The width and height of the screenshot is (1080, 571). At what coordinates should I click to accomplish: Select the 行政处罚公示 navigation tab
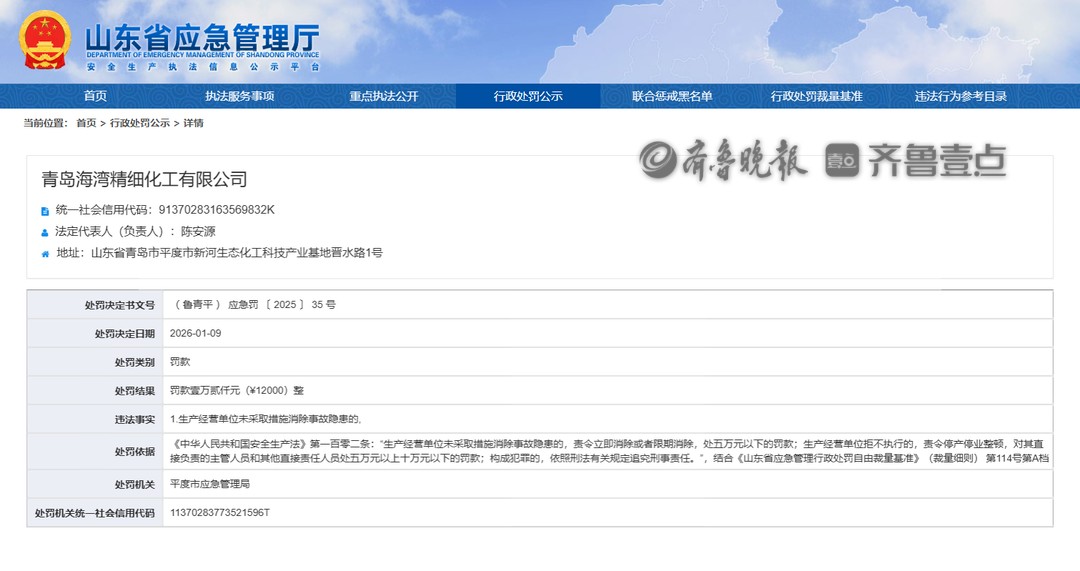[528, 96]
